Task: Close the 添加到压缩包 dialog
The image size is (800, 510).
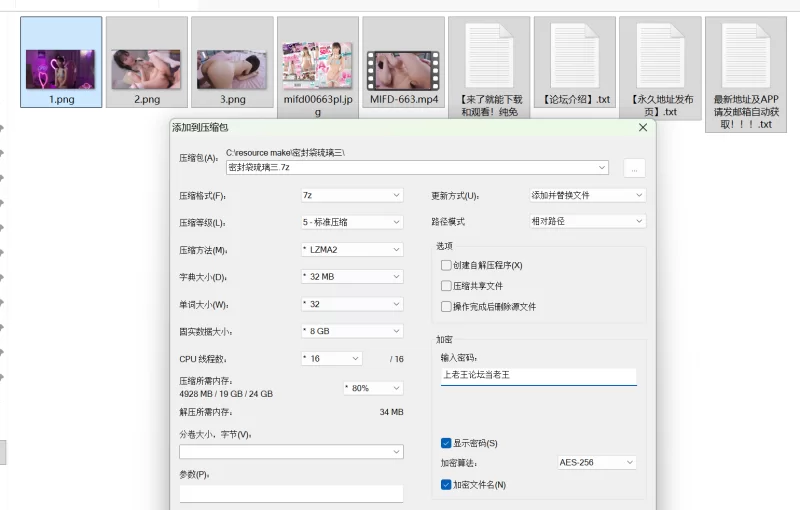Action: click(x=642, y=127)
